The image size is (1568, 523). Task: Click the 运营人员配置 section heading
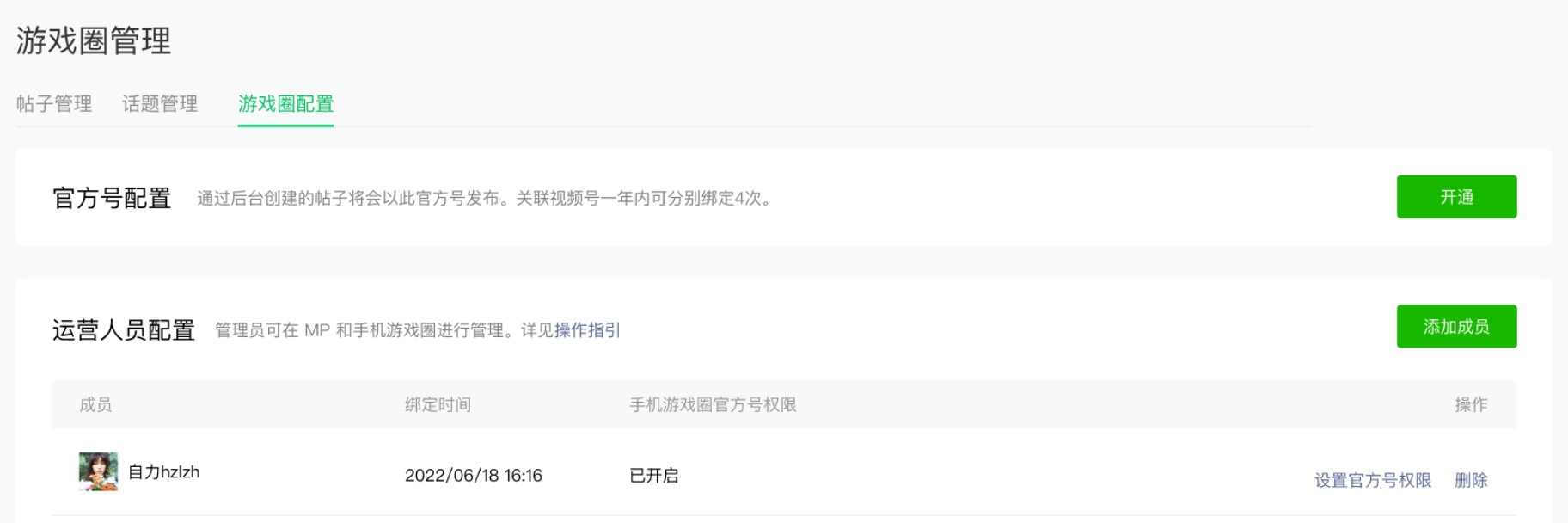pyautogui.click(x=124, y=330)
